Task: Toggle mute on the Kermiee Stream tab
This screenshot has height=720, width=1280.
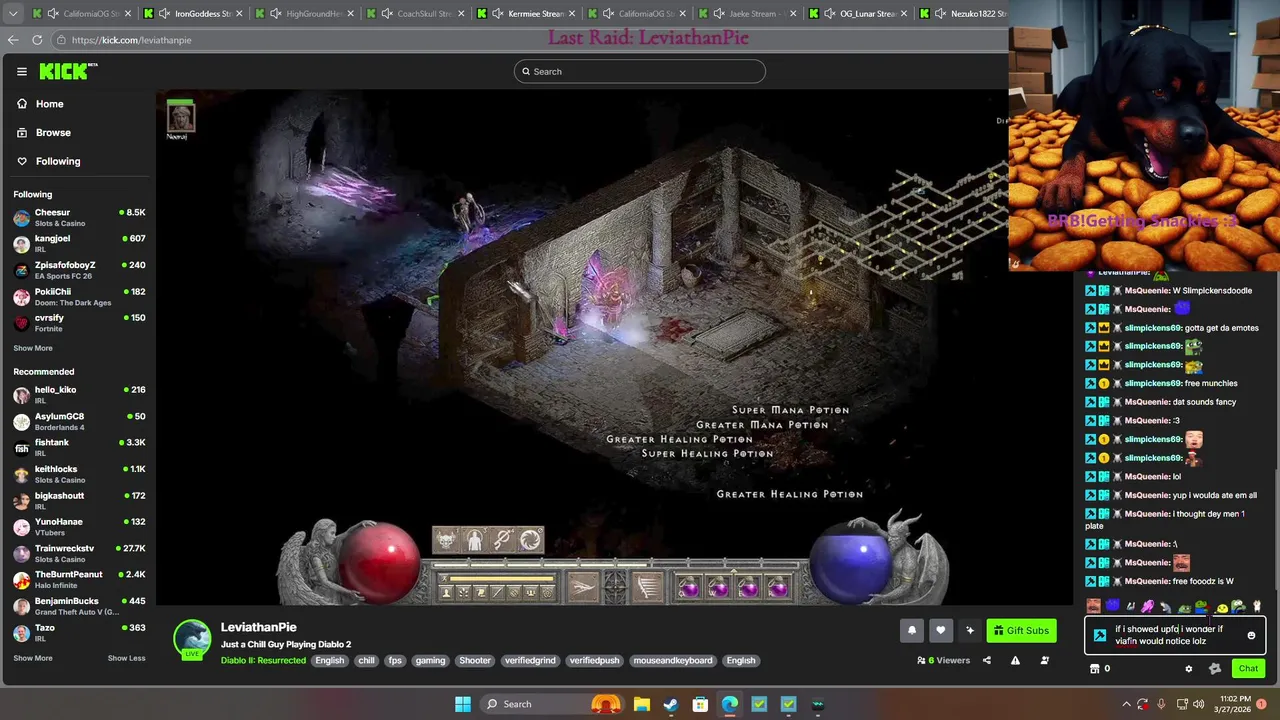Action: pos(497,14)
